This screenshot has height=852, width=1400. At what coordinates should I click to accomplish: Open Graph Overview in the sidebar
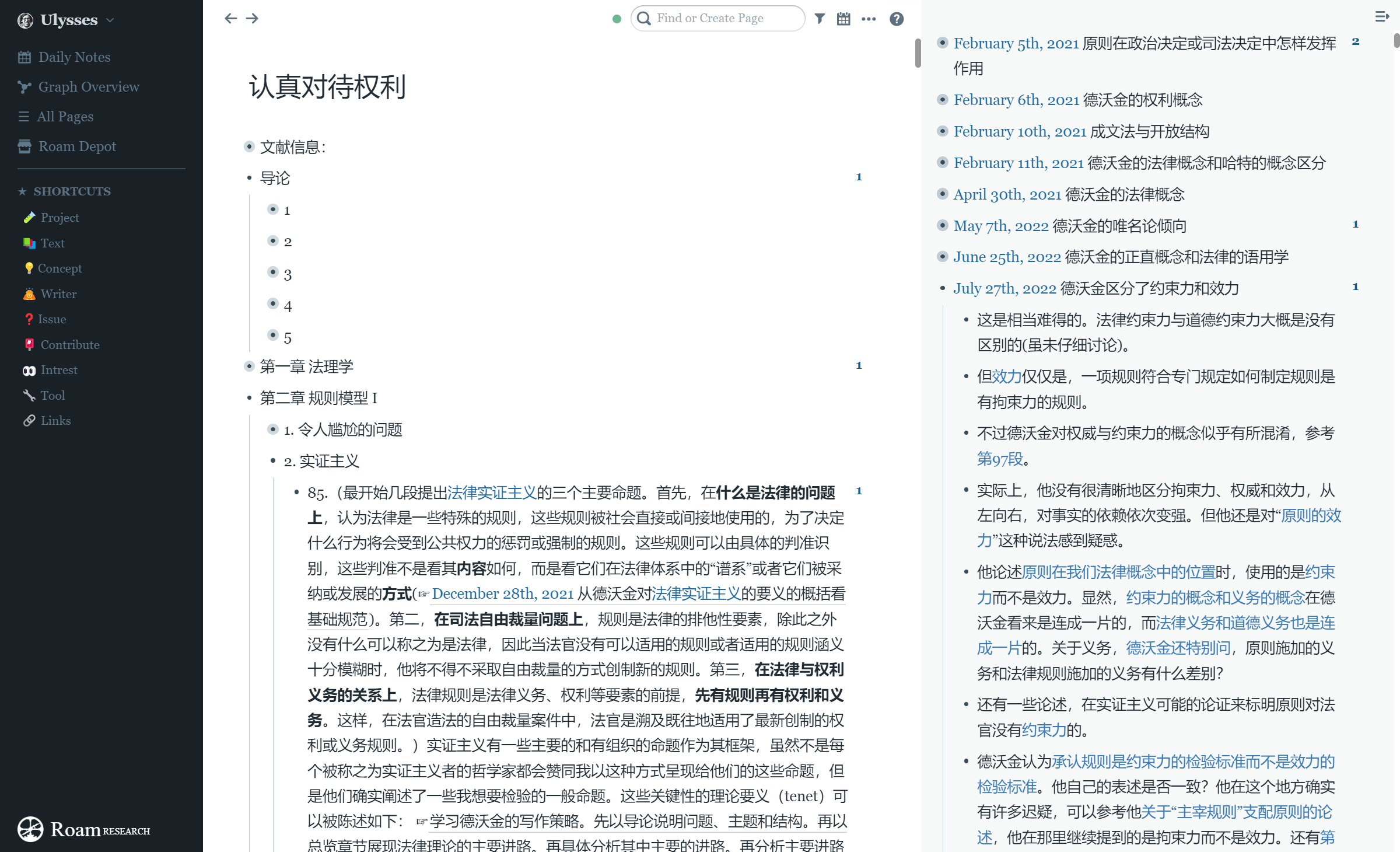(89, 87)
